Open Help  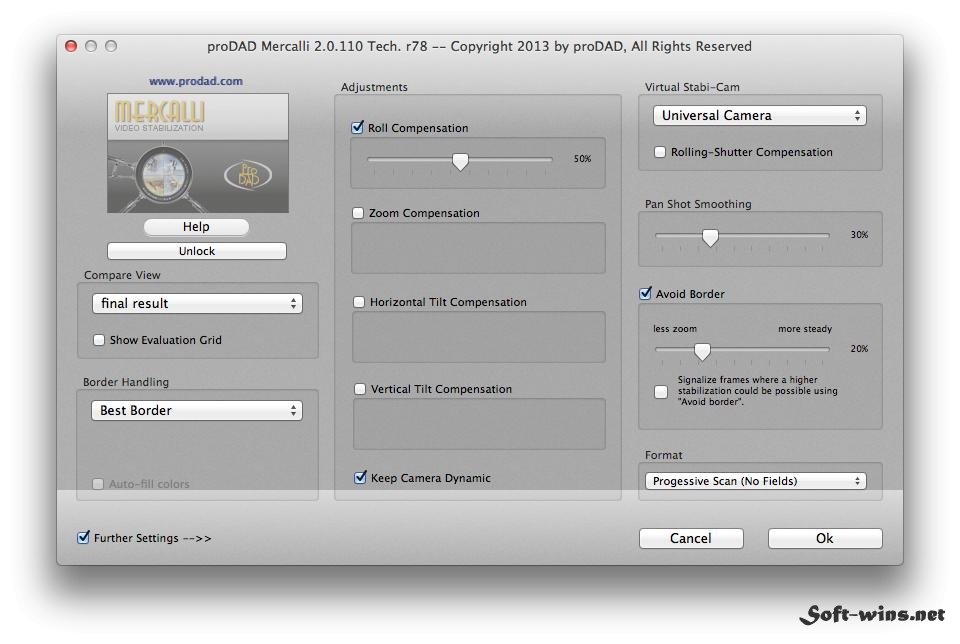tap(197, 227)
